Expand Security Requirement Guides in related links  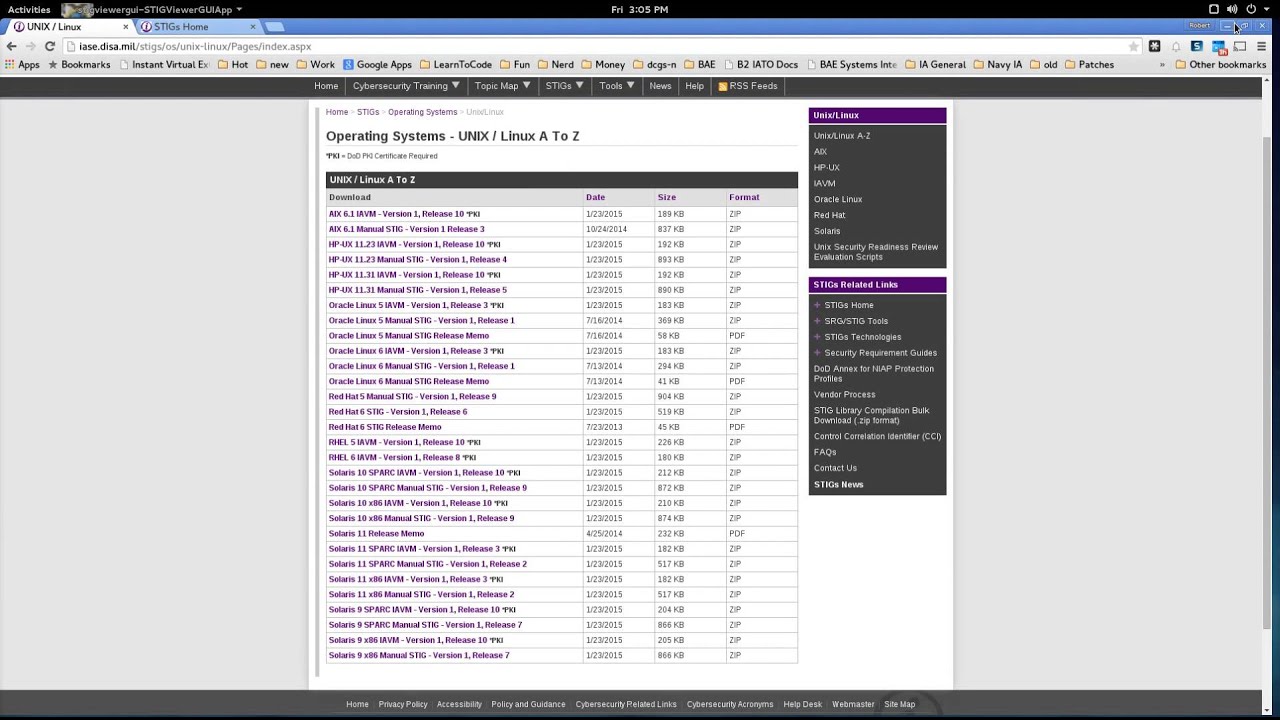[x=817, y=353]
